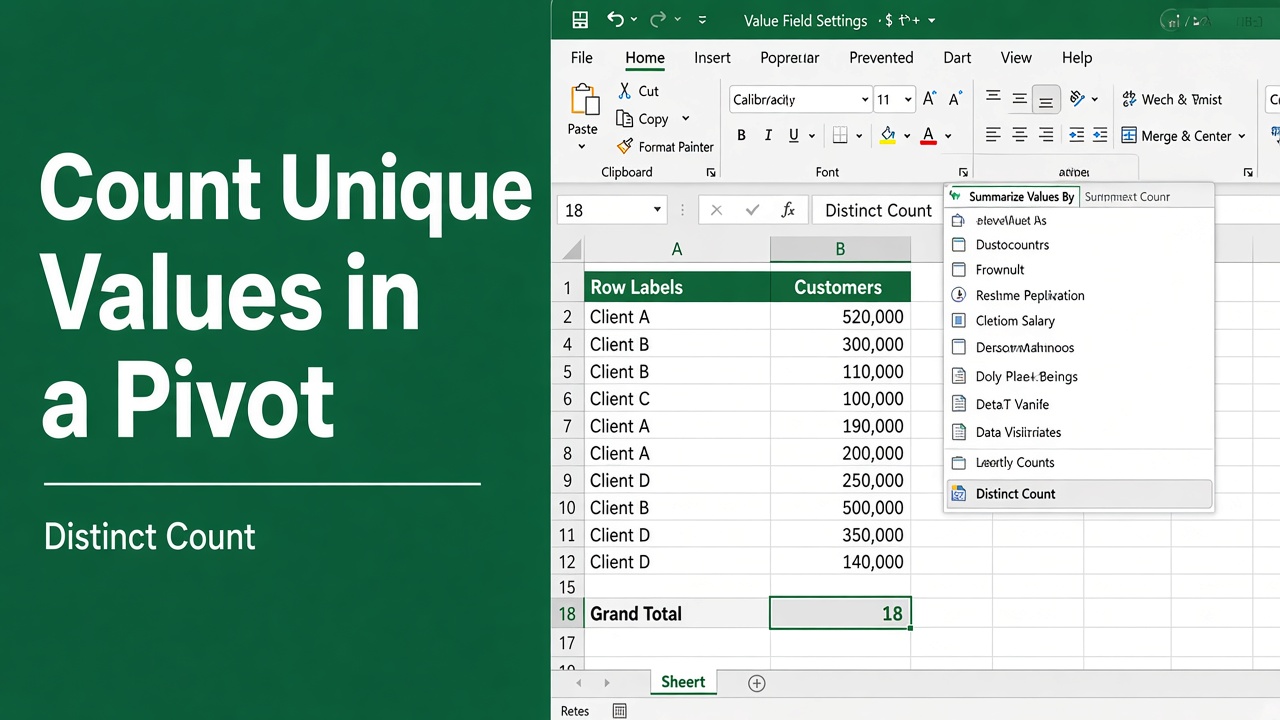1280x720 pixels.
Task: Align text right
Action: 1046,135
